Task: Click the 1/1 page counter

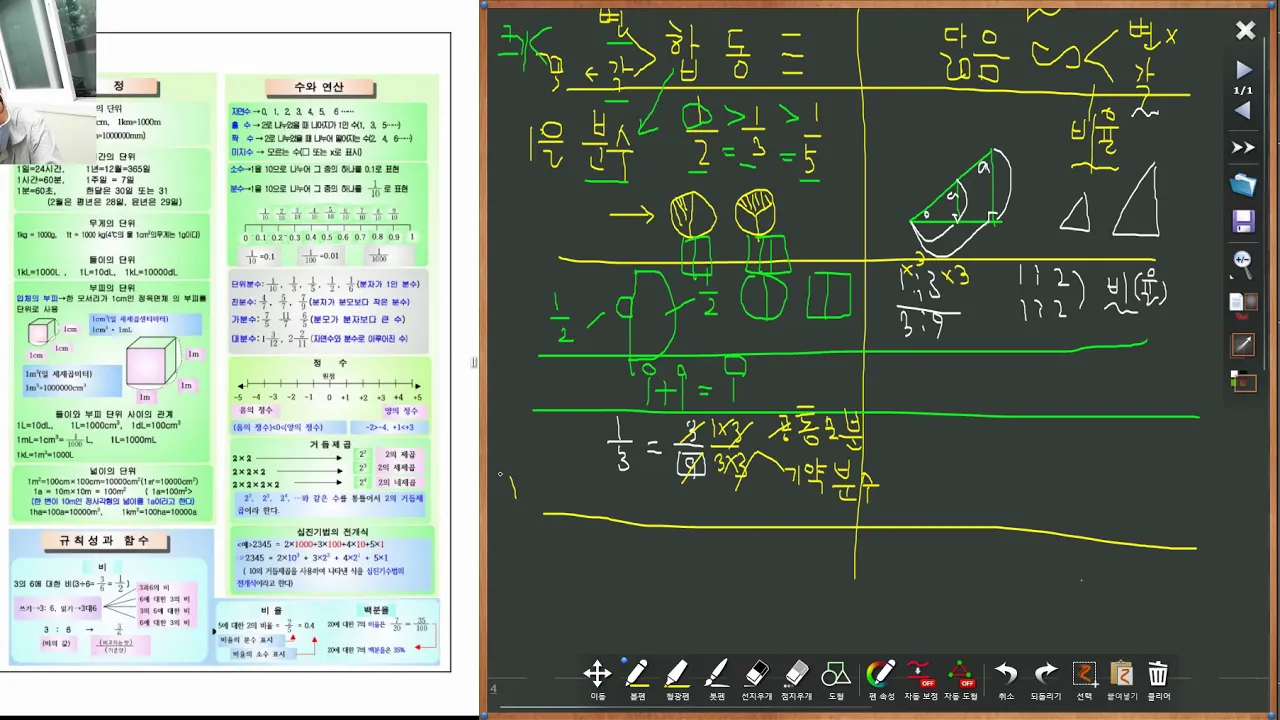Action: click(x=1243, y=90)
